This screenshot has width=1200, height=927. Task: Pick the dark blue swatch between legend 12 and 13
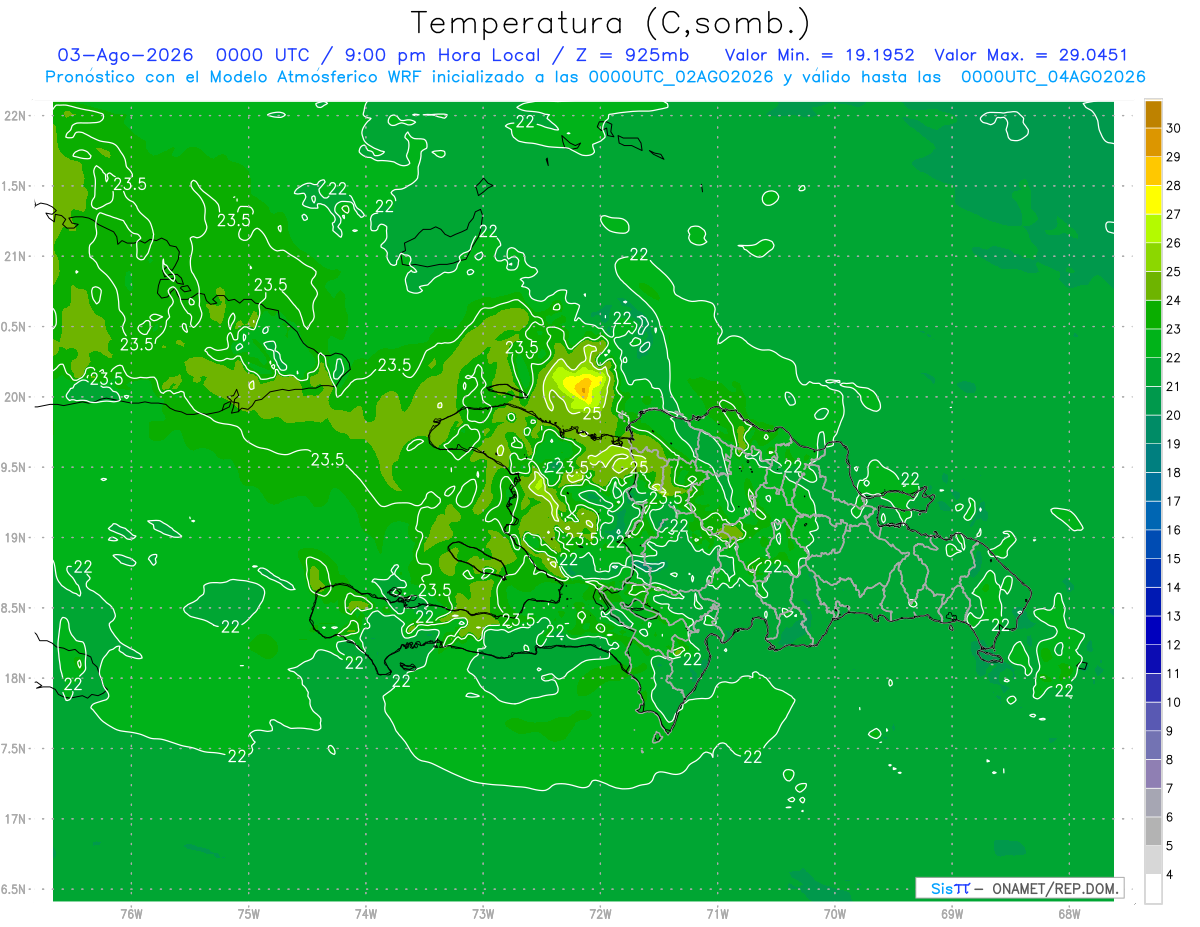coord(1153,630)
